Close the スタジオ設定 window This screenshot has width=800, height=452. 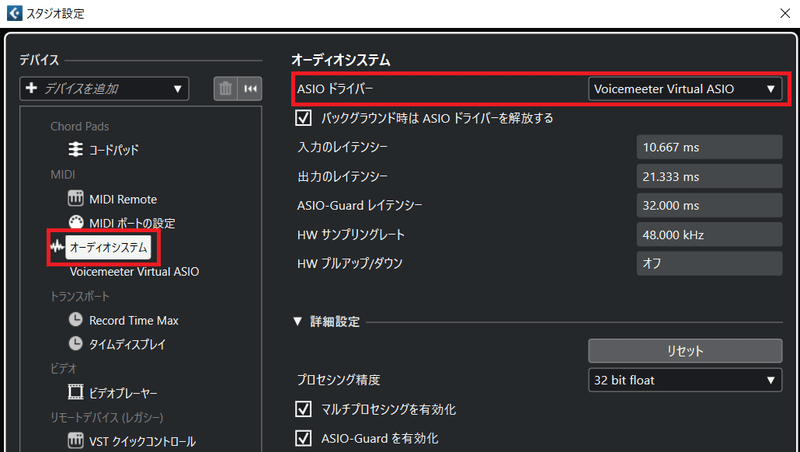pyautogui.click(x=785, y=13)
